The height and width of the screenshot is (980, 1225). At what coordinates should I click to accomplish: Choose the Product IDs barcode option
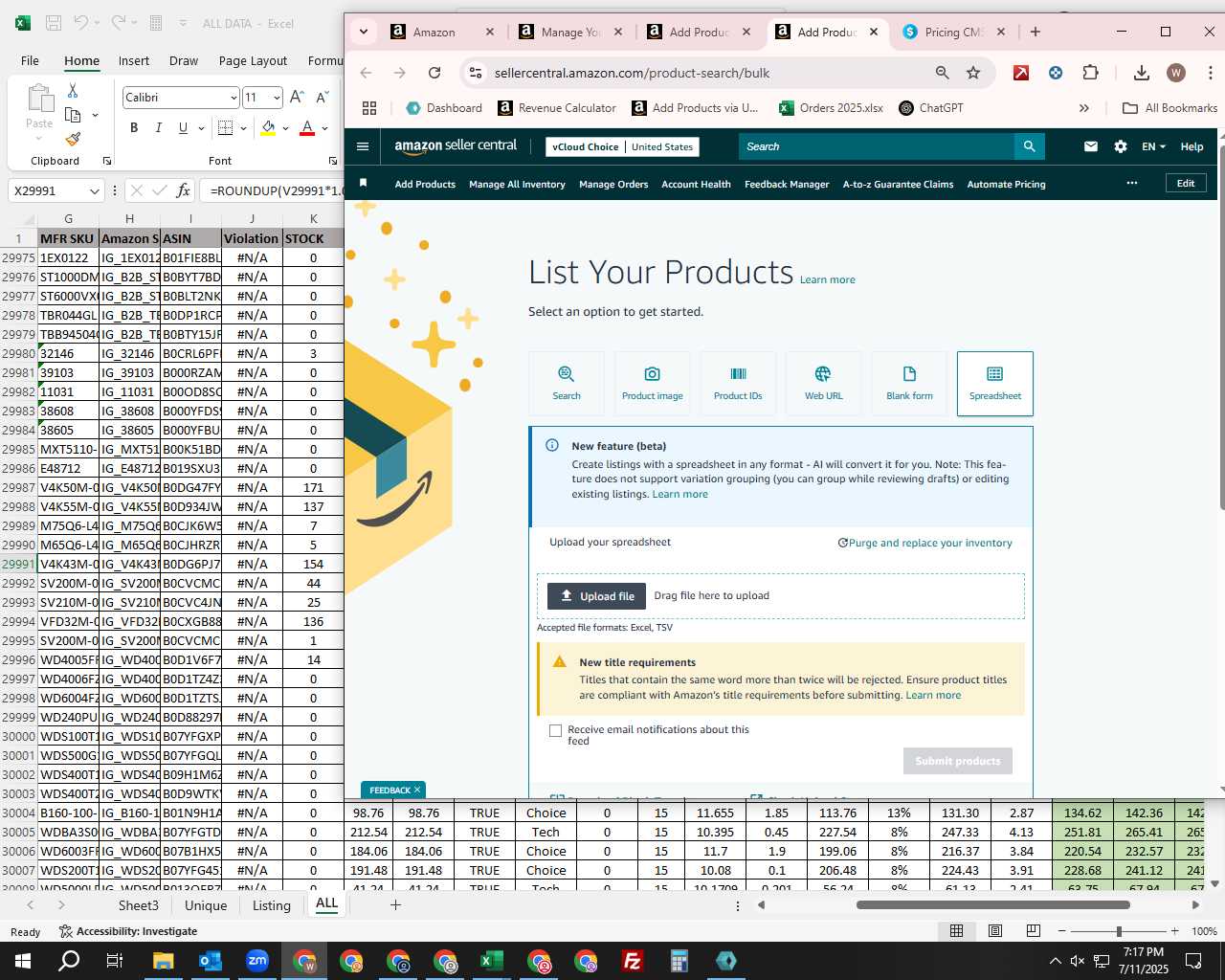coord(738,383)
